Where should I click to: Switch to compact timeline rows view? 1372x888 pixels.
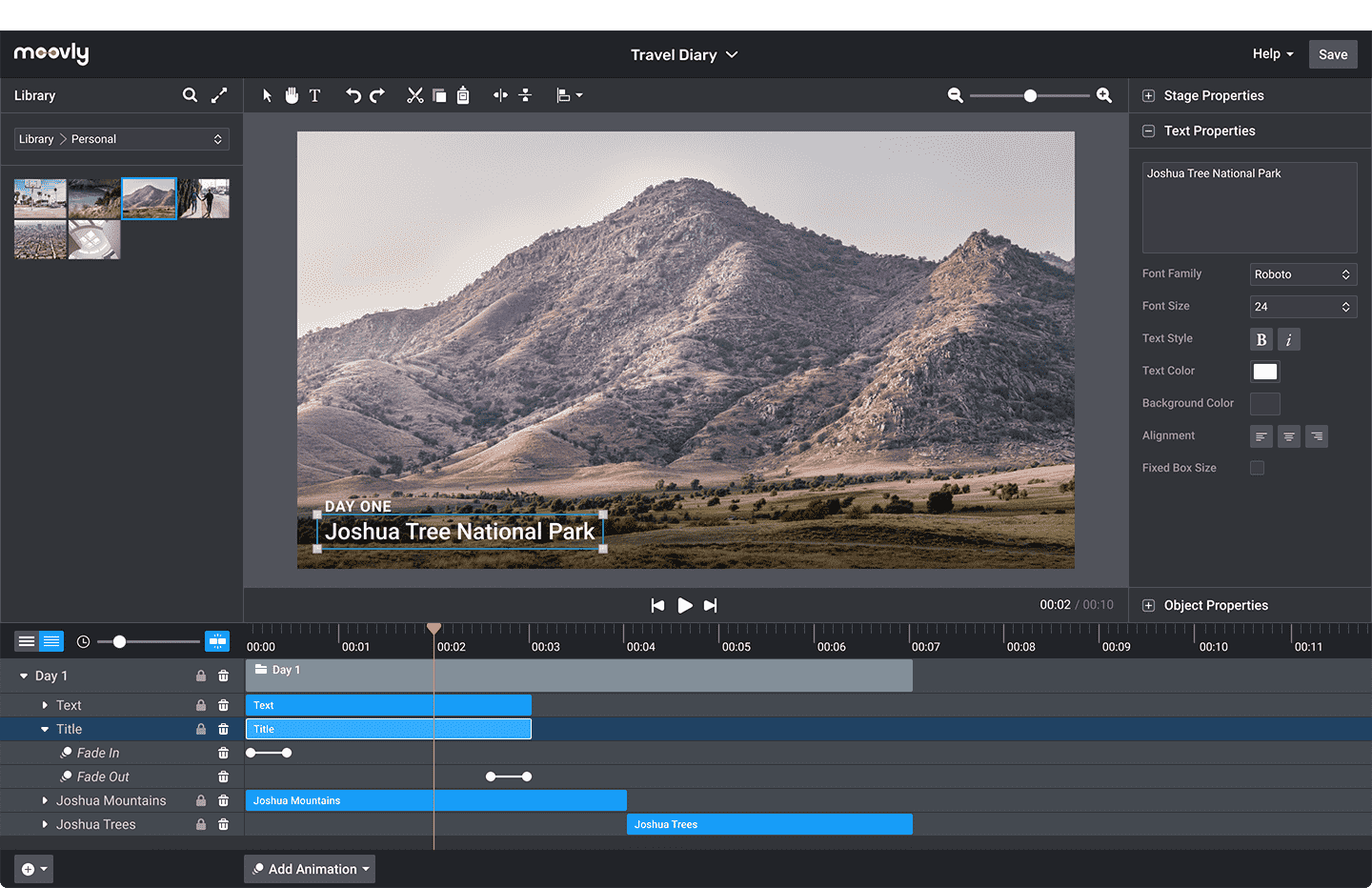click(x=27, y=641)
